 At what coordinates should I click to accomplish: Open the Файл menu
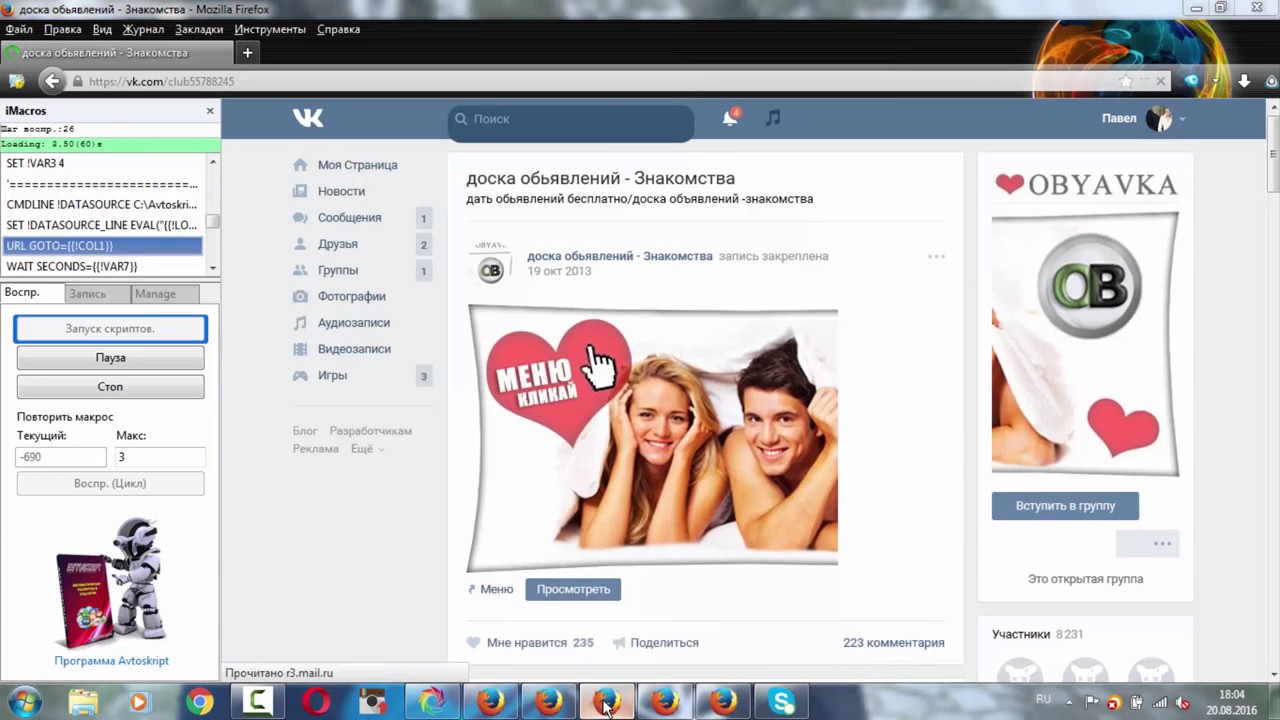click(x=19, y=29)
